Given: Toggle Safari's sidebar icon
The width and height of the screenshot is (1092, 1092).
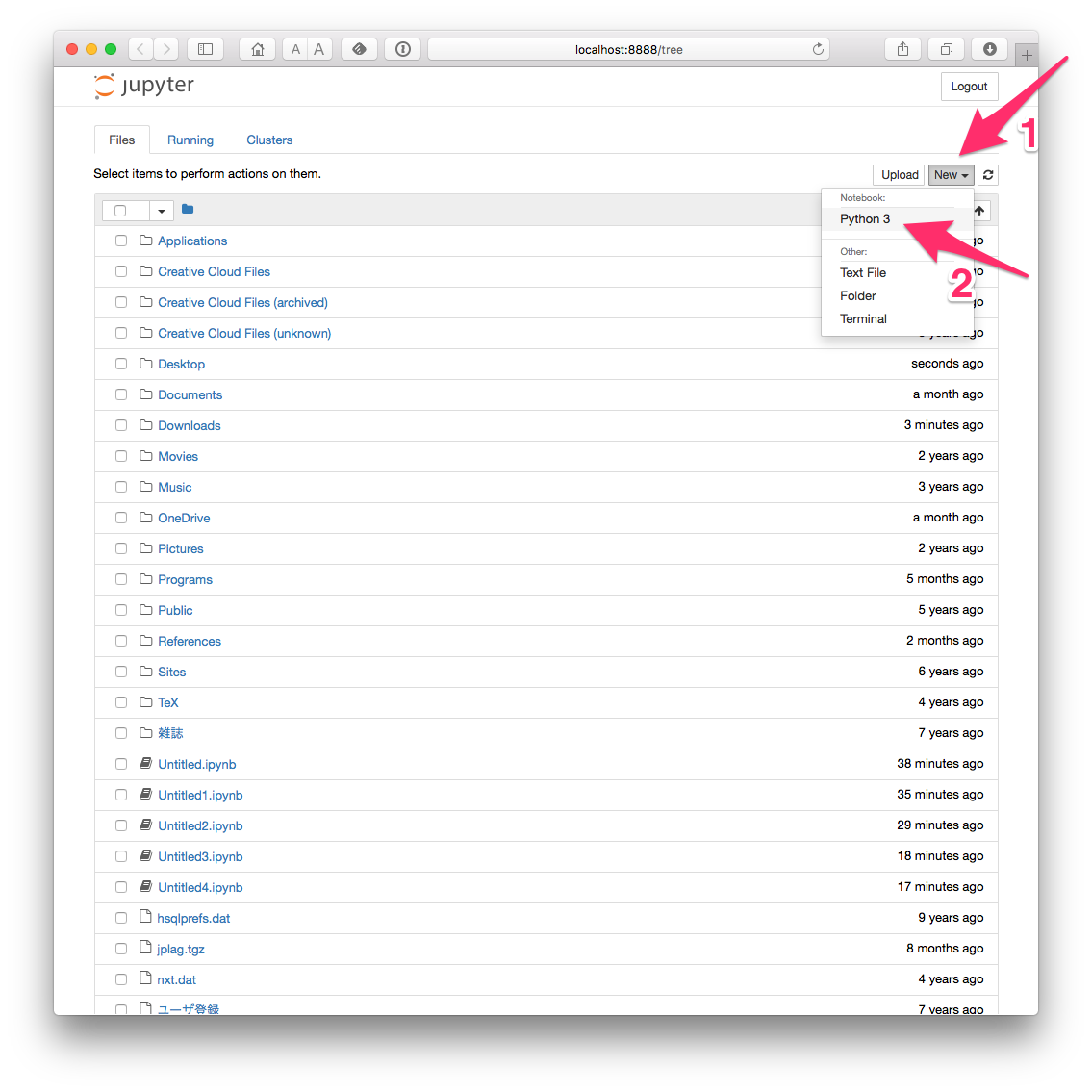Looking at the screenshot, I should 205,48.
